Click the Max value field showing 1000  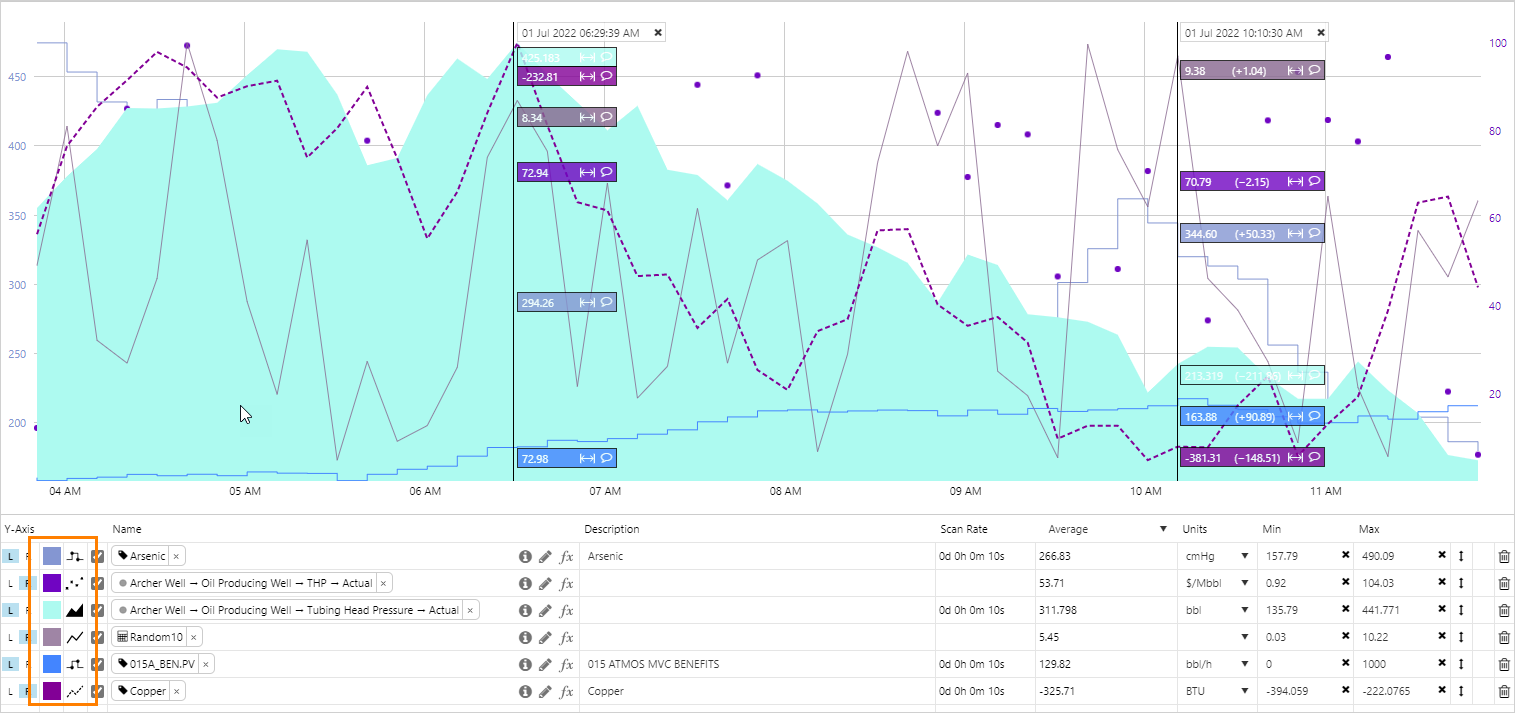[x=1395, y=664]
